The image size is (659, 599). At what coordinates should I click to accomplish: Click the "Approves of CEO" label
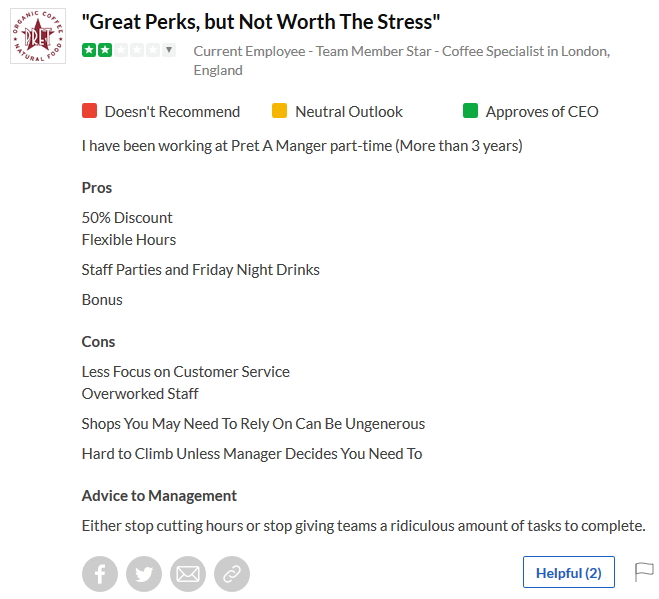tap(542, 112)
